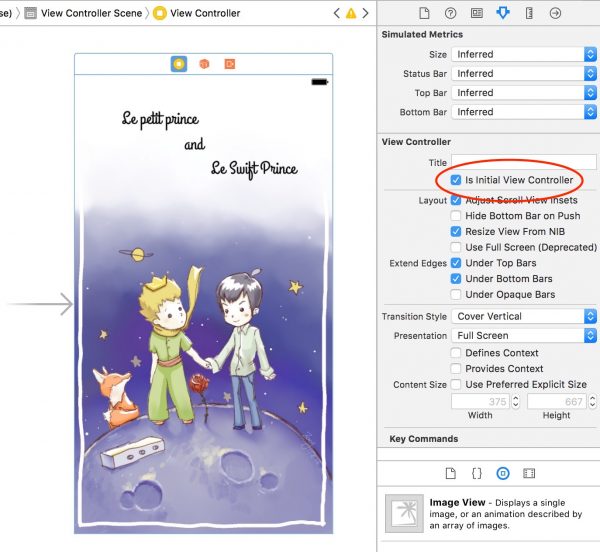This screenshot has width=600, height=552.
Task: Open the Connections inspector tab
Action: pos(555,13)
